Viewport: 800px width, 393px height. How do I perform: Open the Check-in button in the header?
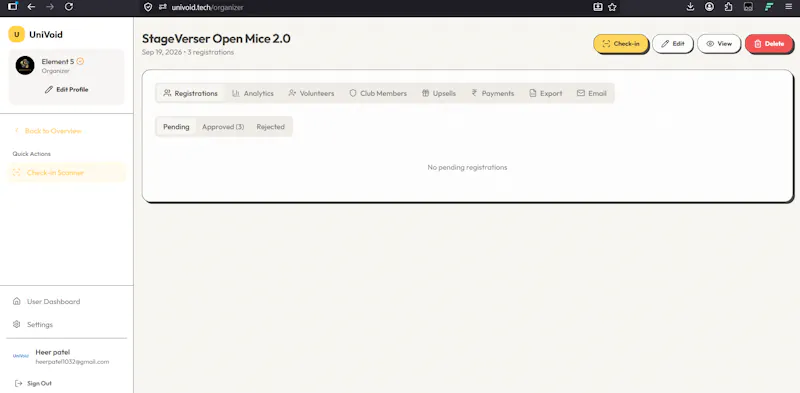point(620,44)
